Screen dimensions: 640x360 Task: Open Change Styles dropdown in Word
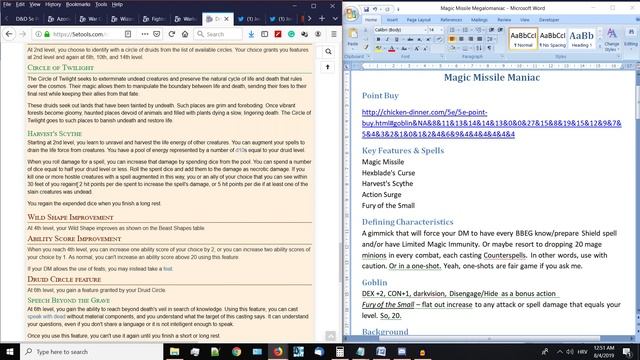[x=611, y=39]
